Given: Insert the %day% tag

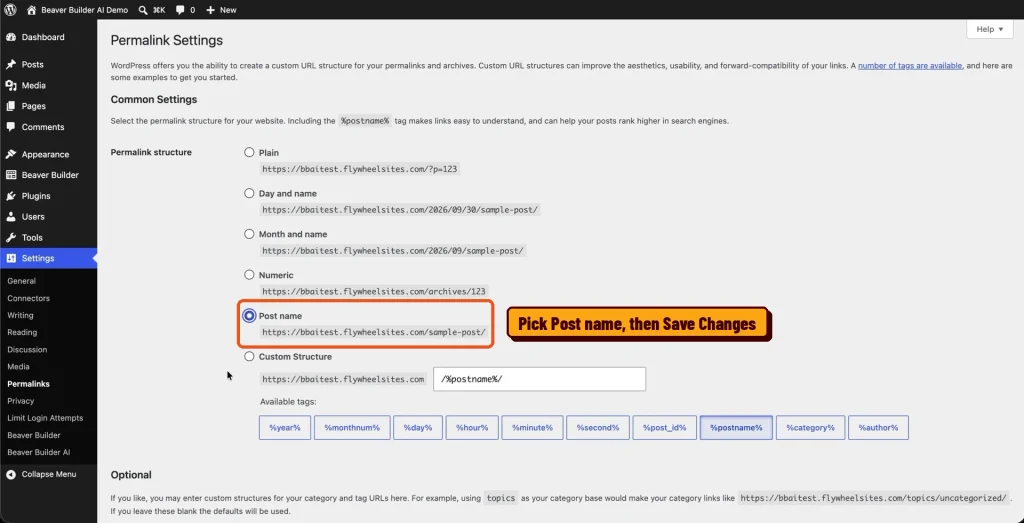Looking at the screenshot, I should click(418, 428).
